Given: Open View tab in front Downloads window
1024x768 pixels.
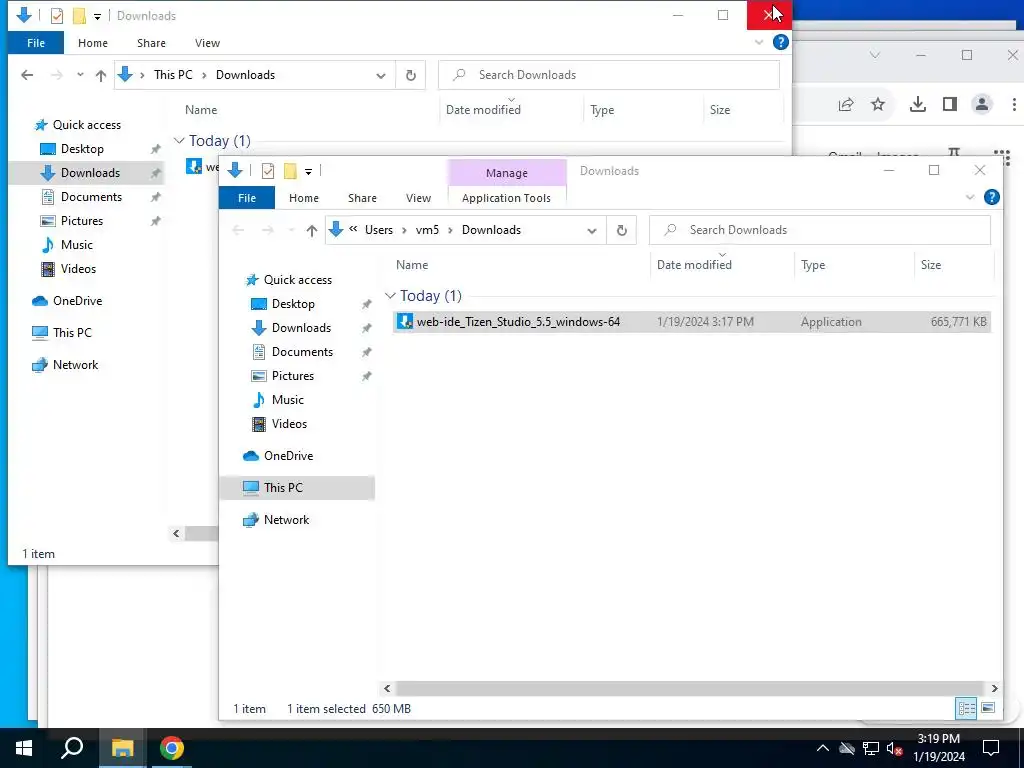Looking at the screenshot, I should [x=418, y=198].
